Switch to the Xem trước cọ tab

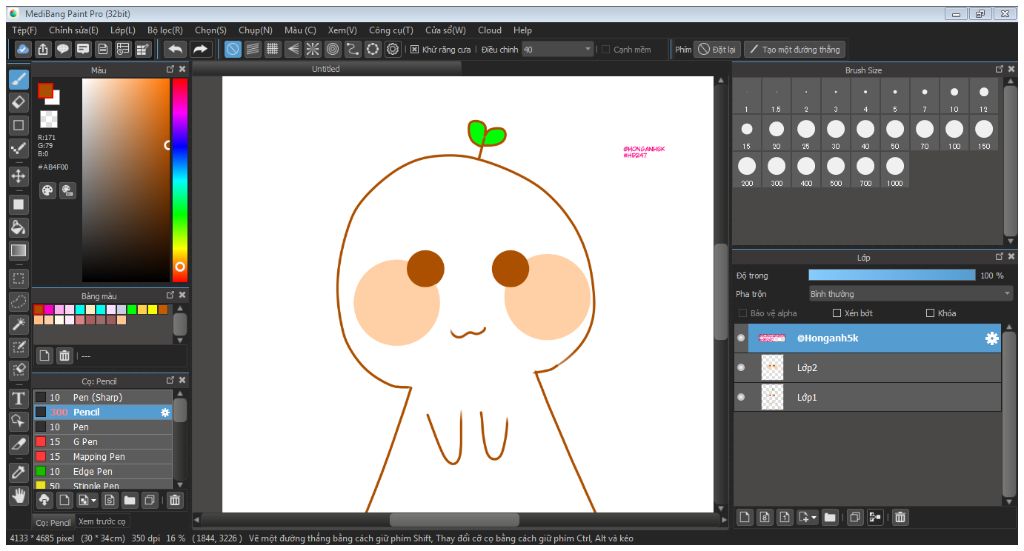pos(102,521)
